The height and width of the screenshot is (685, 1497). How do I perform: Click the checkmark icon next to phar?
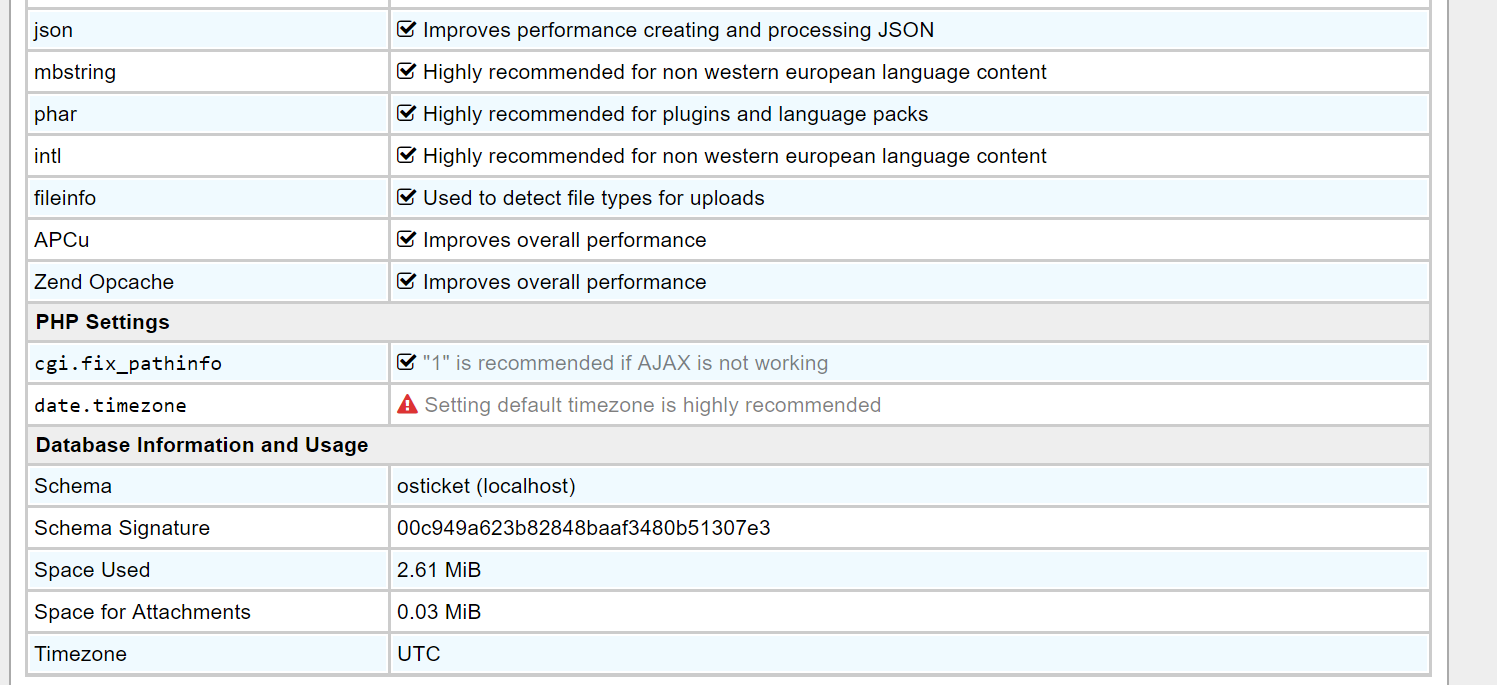click(x=405, y=113)
